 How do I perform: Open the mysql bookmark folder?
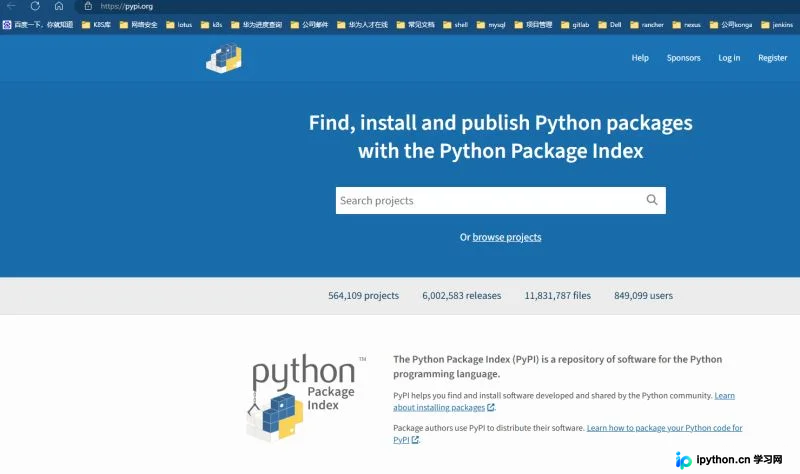pos(491,24)
